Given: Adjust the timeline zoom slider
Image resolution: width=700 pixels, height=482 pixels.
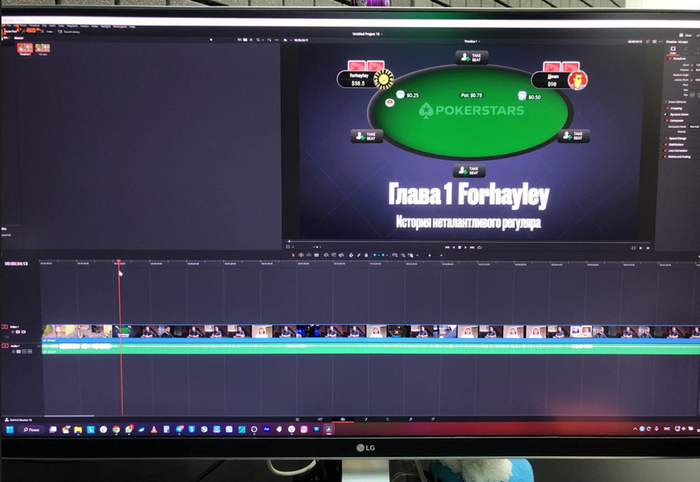Looking at the screenshot, I should pos(430,255).
